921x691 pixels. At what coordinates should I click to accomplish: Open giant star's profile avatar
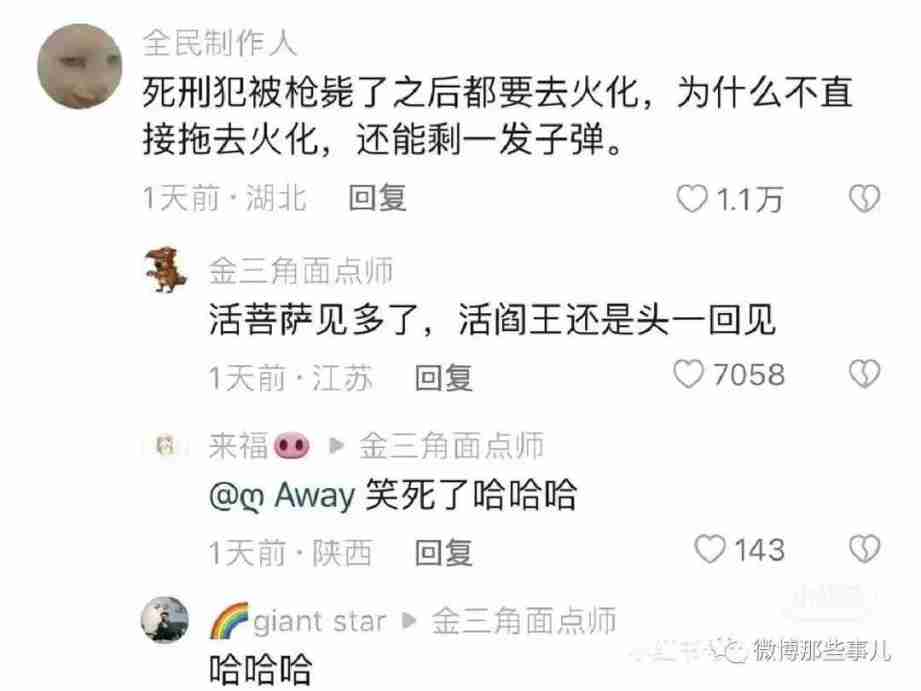point(165,620)
